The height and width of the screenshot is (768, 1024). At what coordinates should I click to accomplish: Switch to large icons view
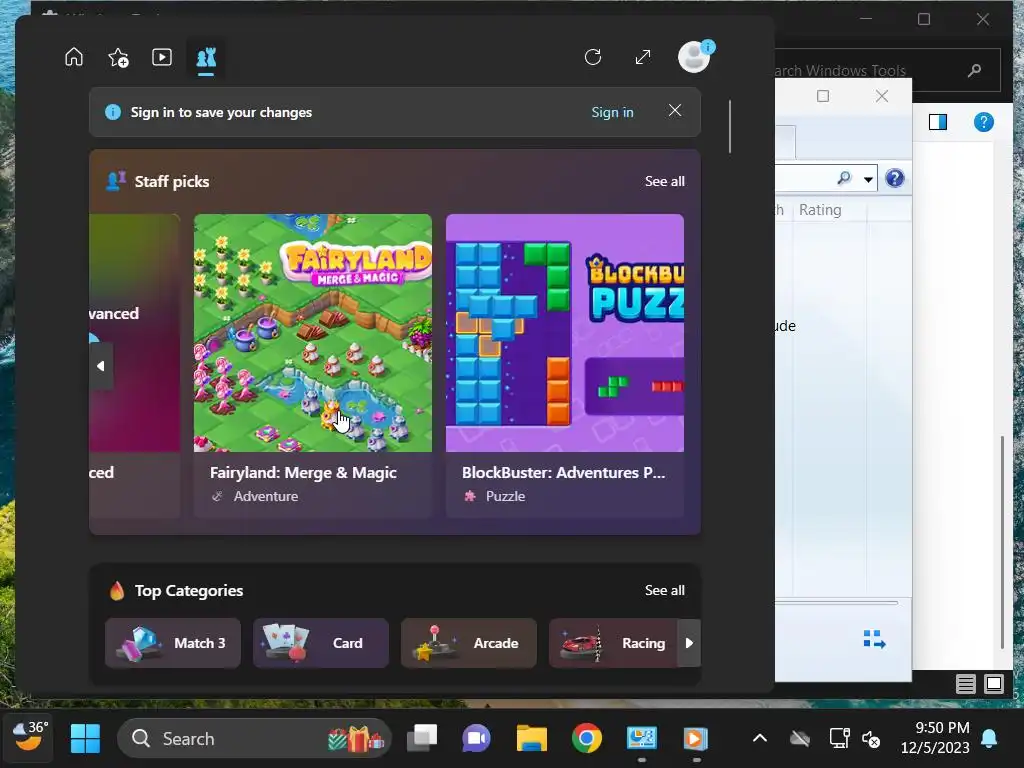tap(994, 684)
